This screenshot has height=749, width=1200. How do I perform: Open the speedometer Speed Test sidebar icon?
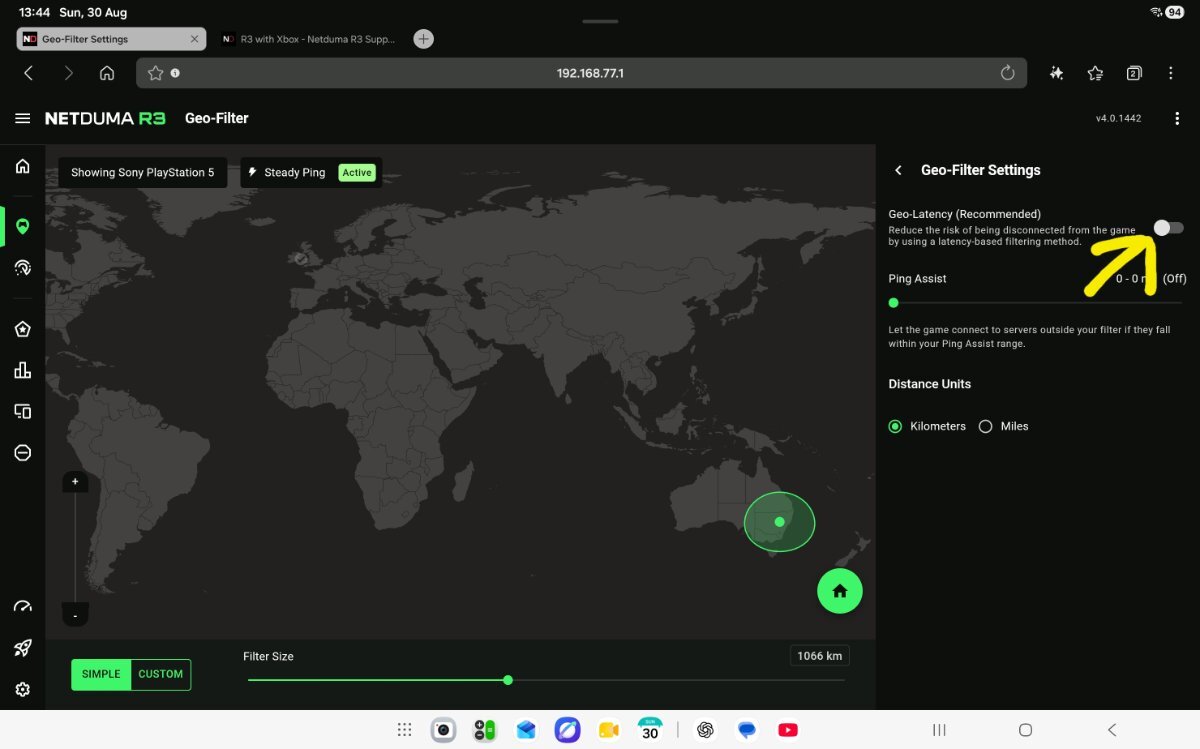click(x=22, y=607)
